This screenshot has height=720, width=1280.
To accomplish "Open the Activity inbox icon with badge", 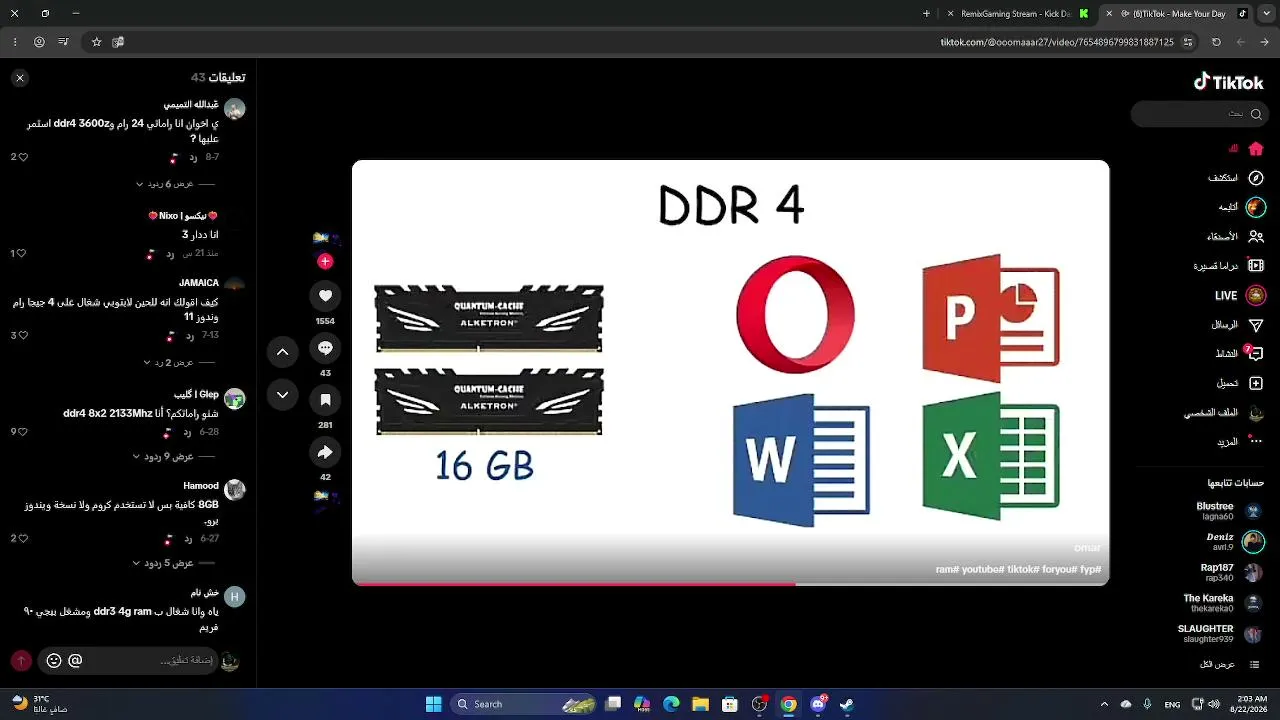I will 1256,354.
